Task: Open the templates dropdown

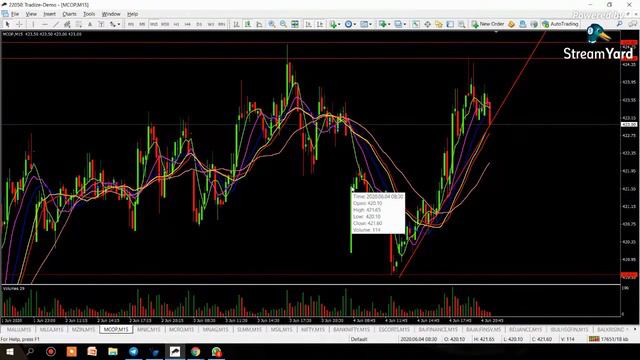Action: tap(366, 24)
